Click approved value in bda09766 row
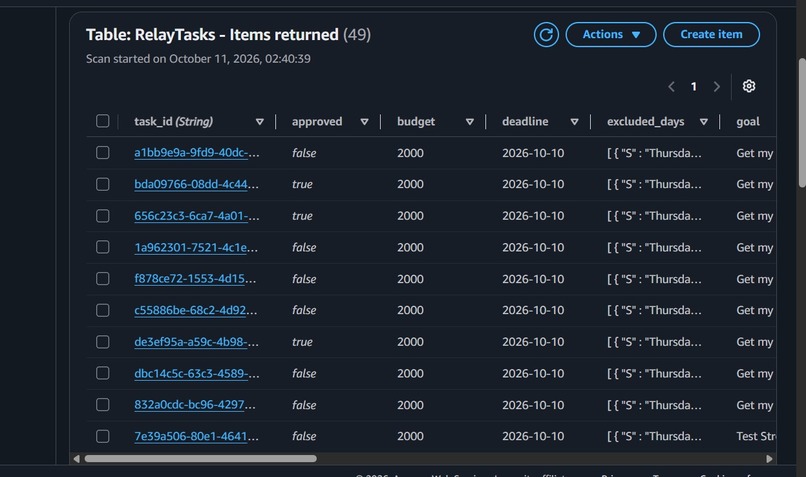Viewport: 806px width, 477px height. pos(302,185)
